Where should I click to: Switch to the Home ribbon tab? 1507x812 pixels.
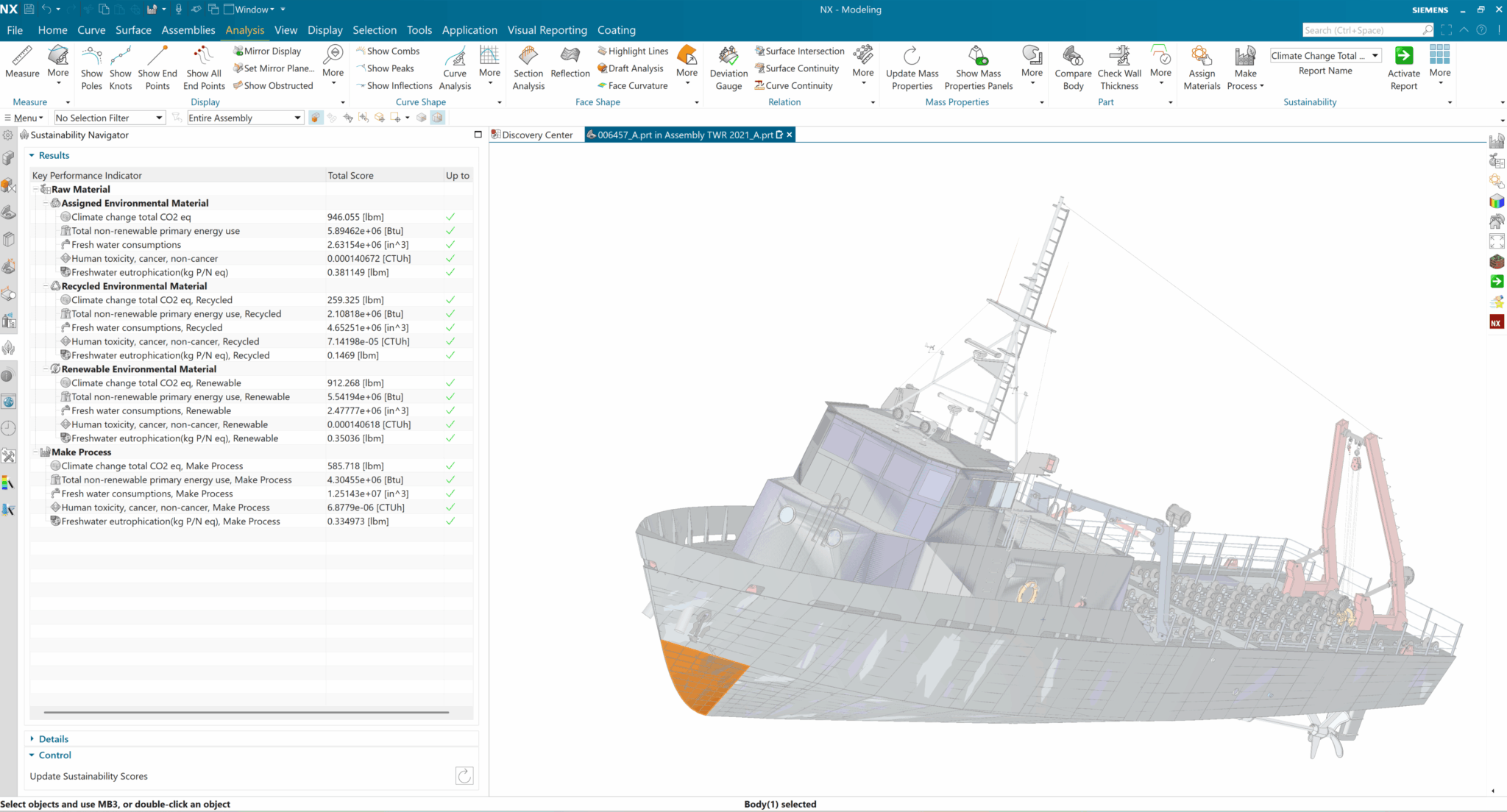[x=52, y=30]
